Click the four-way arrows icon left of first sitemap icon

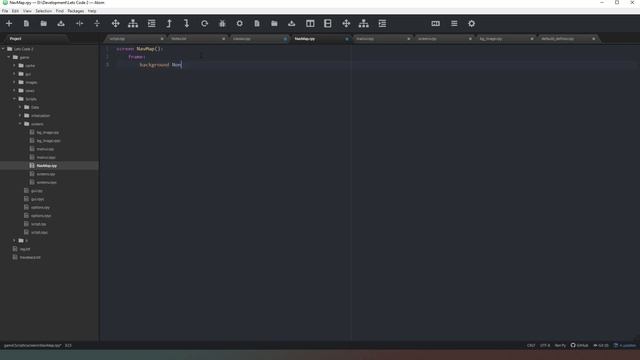[116, 24]
